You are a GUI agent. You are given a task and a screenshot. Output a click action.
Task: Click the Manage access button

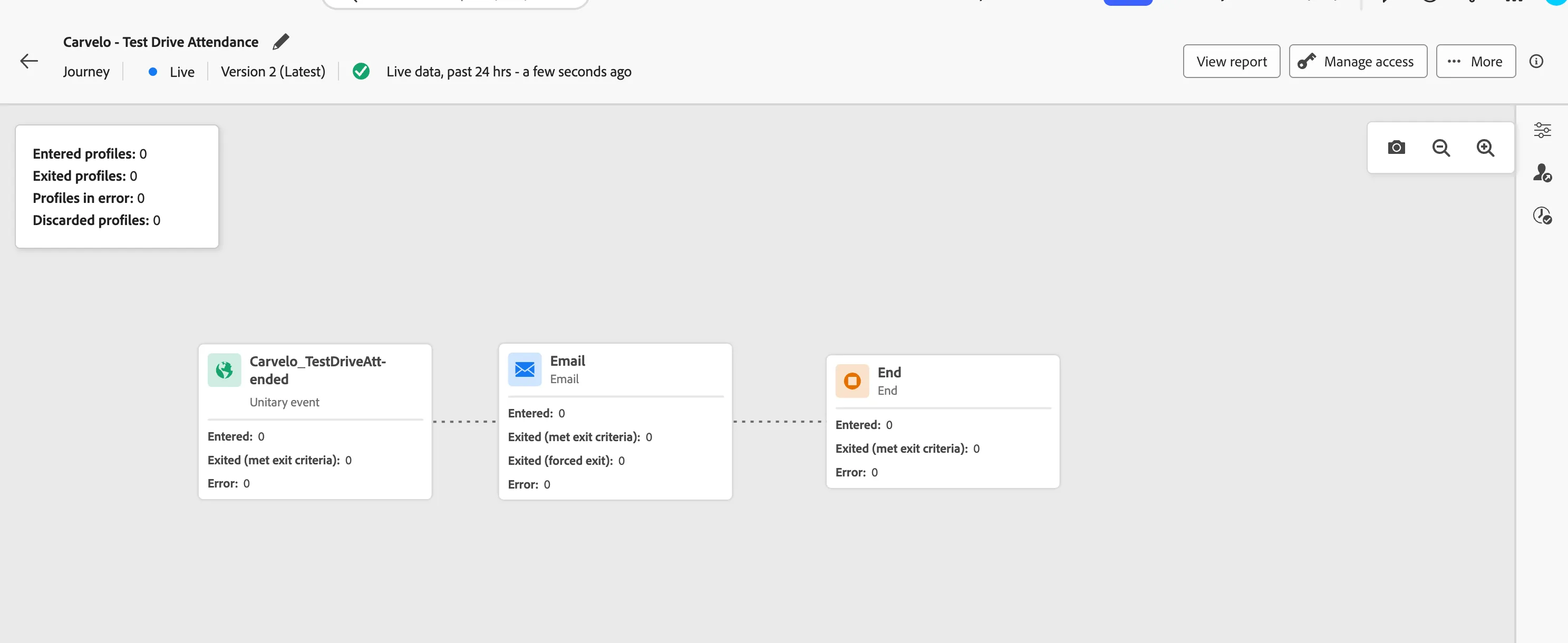(1358, 61)
